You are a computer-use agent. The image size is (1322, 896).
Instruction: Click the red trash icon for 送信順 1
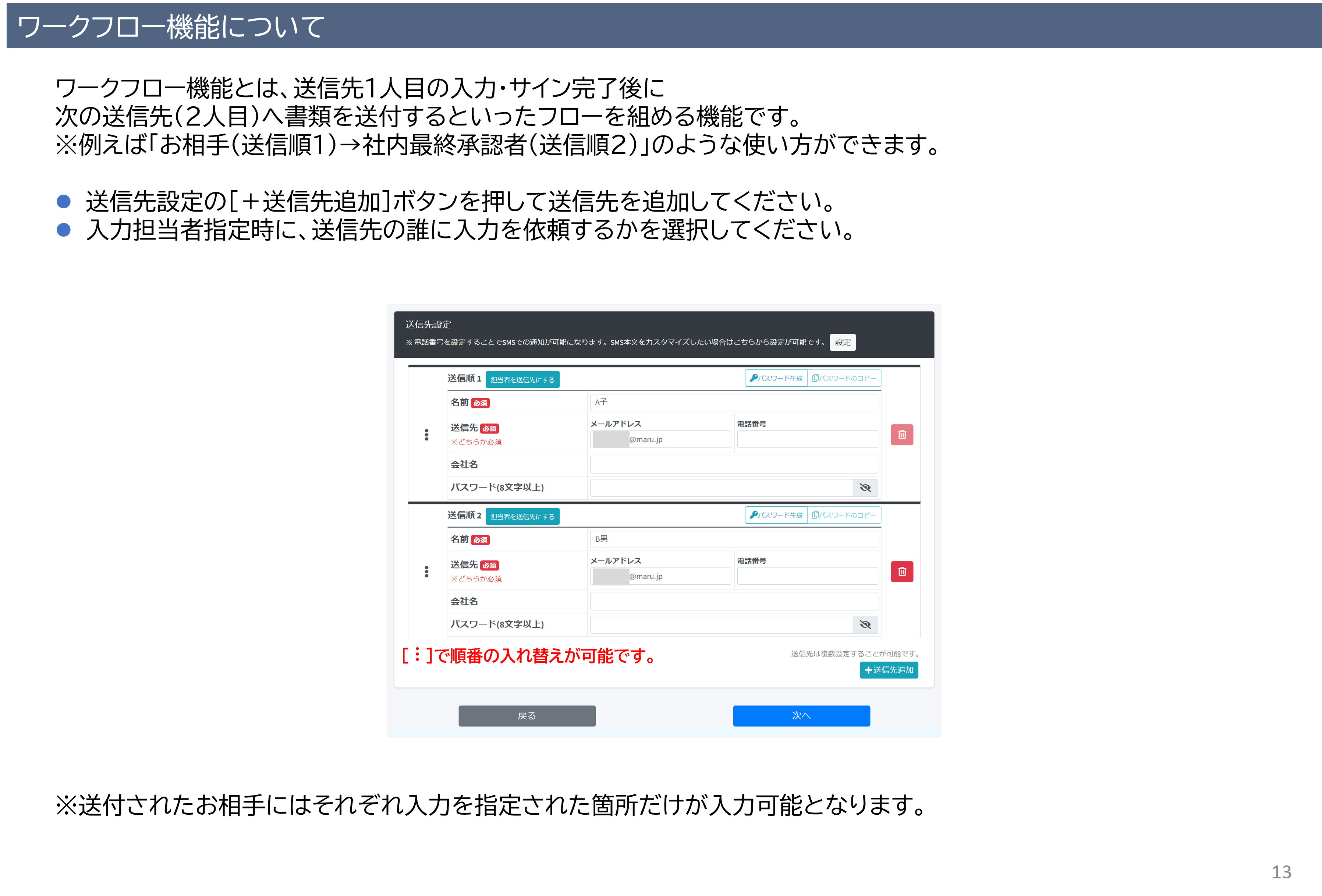pyautogui.click(x=901, y=435)
